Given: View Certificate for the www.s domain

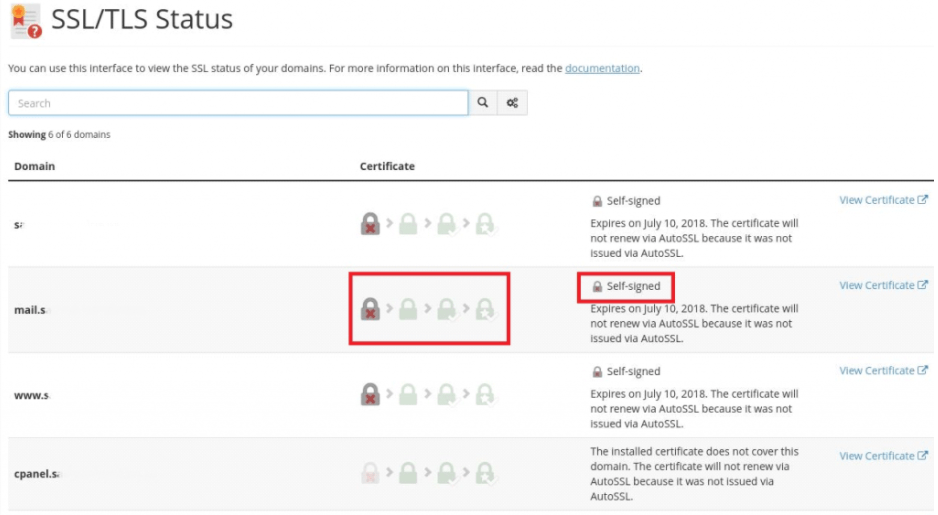Looking at the screenshot, I should (x=877, y=371).
